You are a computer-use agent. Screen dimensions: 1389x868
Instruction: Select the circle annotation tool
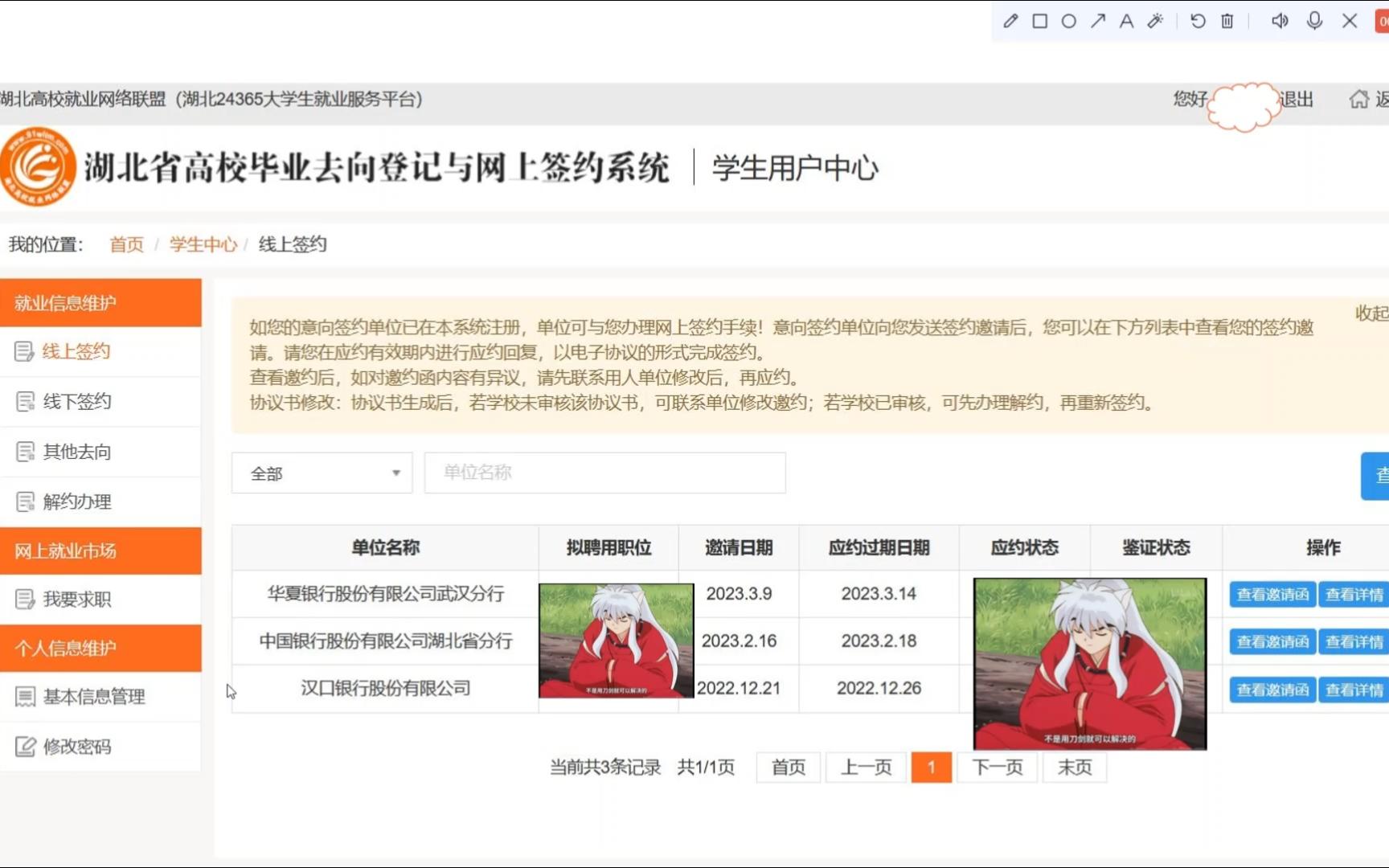[1068, 21]
